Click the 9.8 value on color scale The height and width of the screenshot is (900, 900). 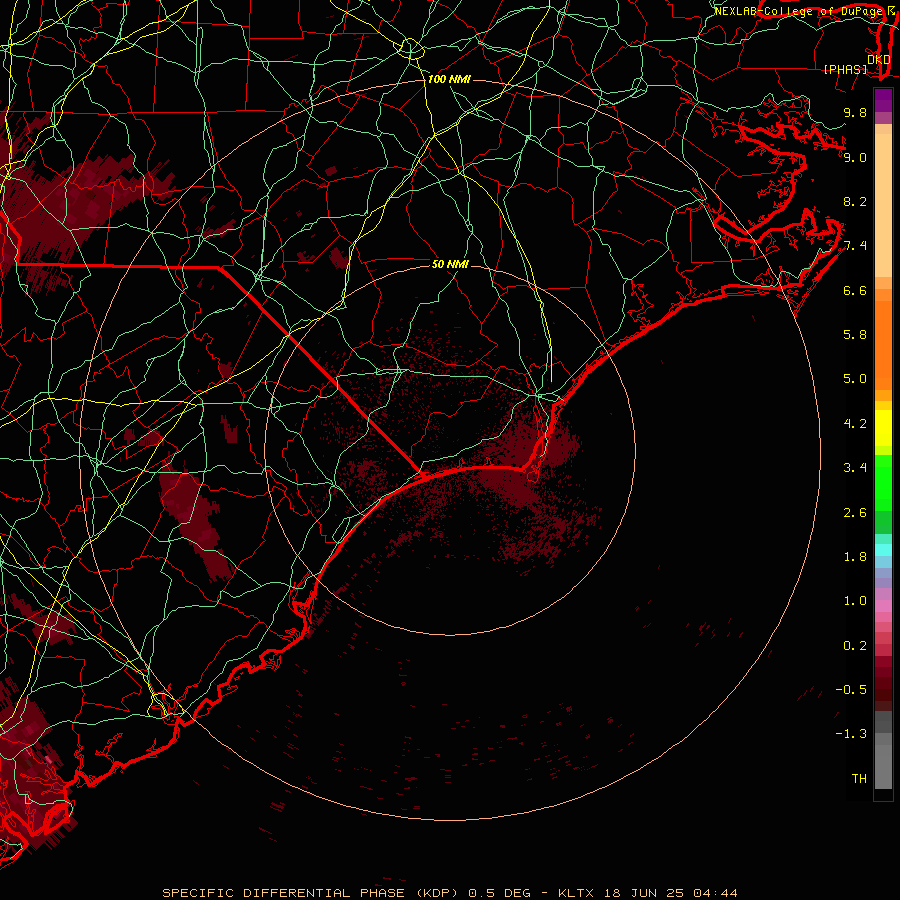coord(855,112)
